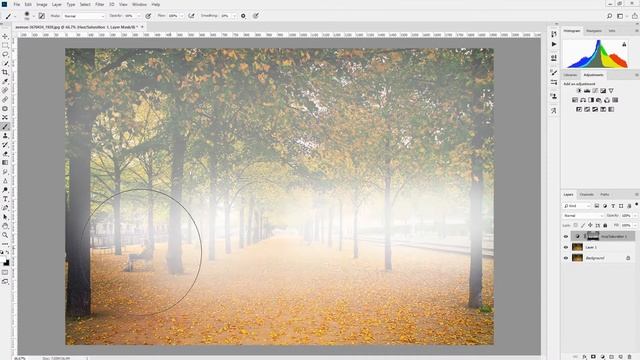Screen dimensions: 640x360
Task: Toggle lock all for layer
Action: (x=605, y=225)
